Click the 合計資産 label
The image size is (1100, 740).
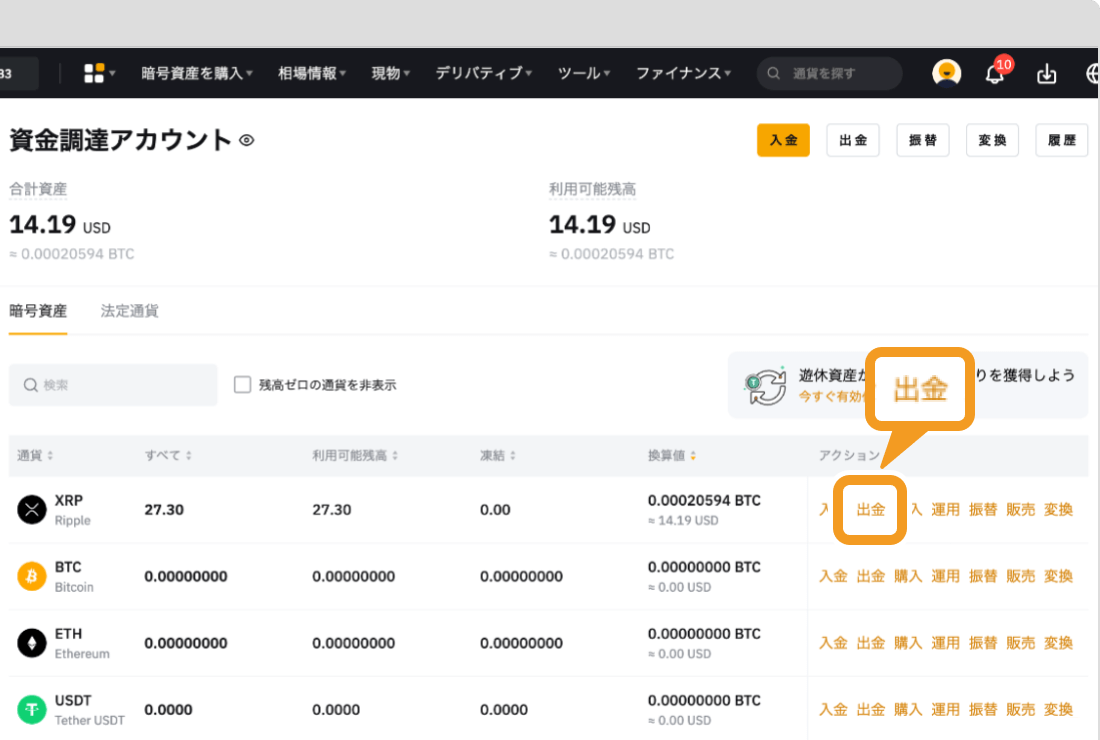pyautogui.click(x=38, y=189)
